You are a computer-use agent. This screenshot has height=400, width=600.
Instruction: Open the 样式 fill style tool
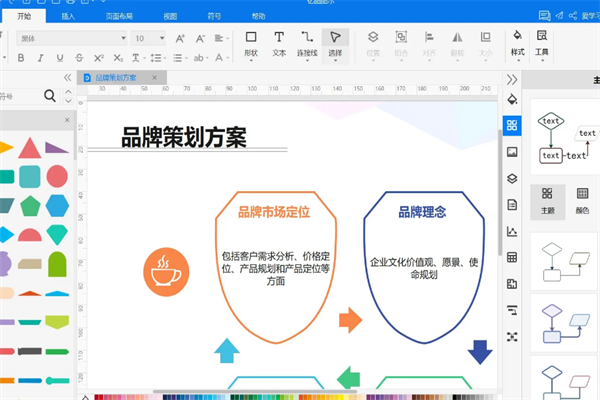[x=517, y=44]
